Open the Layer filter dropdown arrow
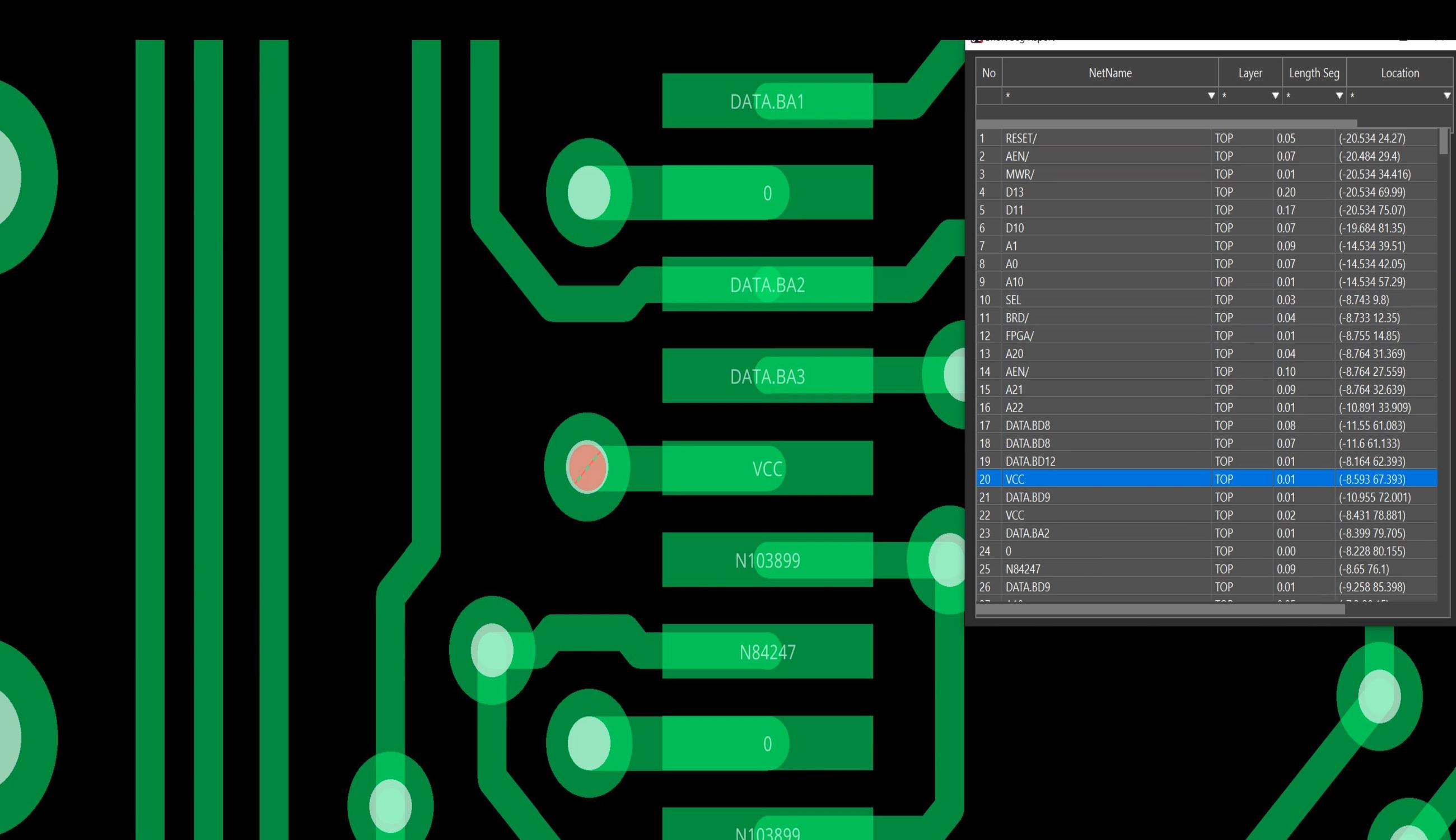The width and height of the screenshot is (1456, 840). point(1275,96)
